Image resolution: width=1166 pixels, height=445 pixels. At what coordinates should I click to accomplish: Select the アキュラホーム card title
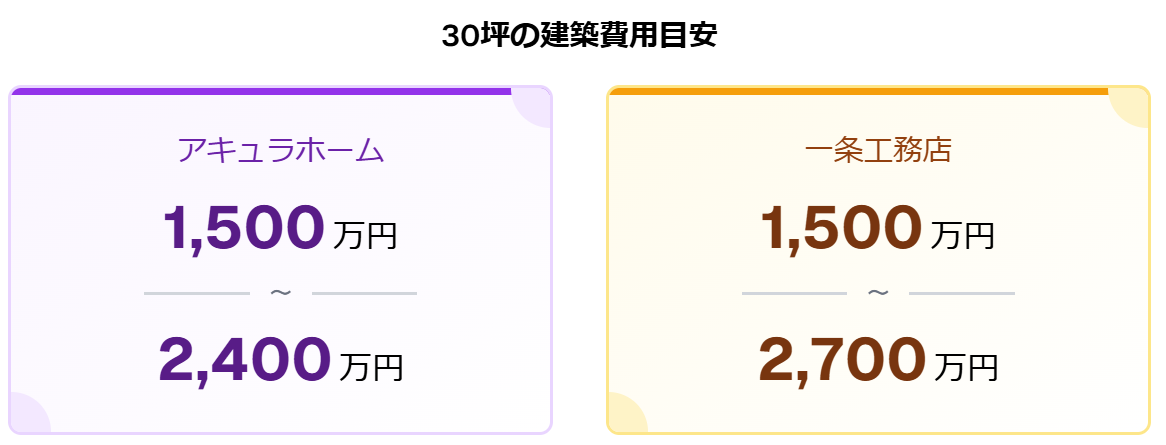click(281, 150)
